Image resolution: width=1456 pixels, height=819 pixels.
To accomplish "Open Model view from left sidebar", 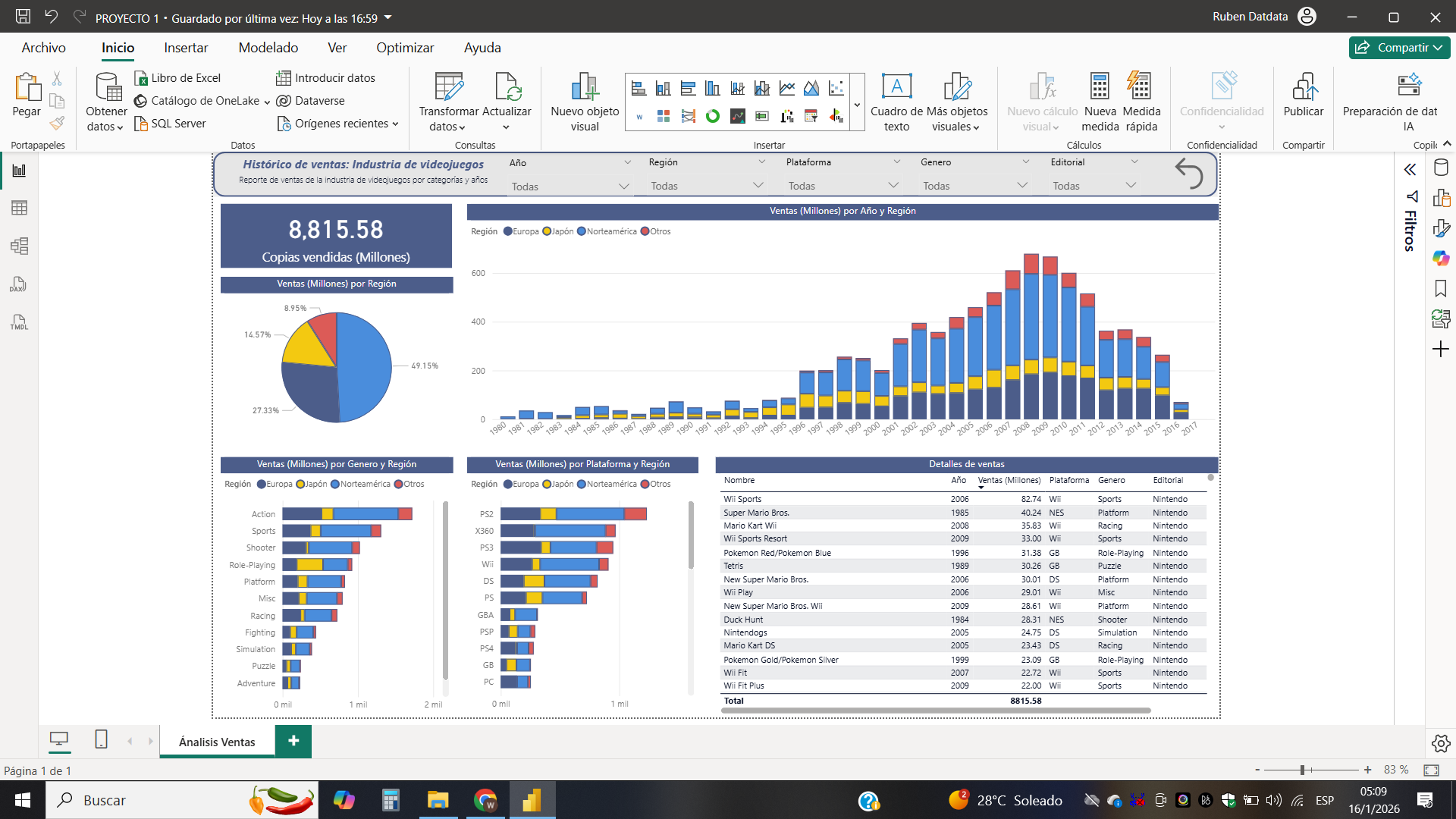I will pos(19,246).
